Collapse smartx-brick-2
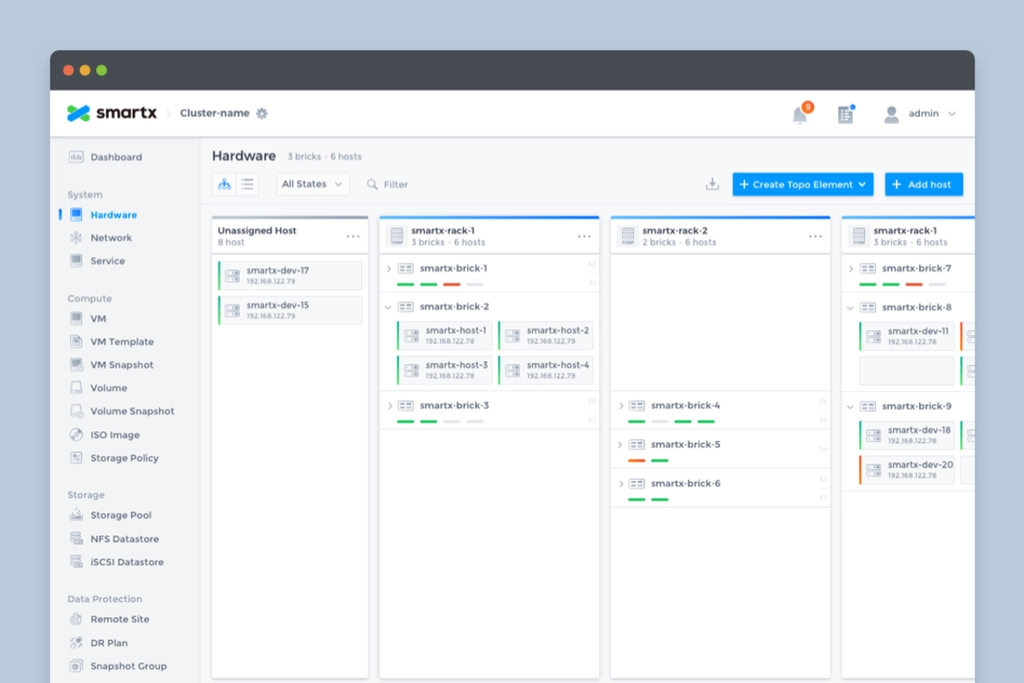This screenshot has height=683, width=1024. coord(389,307)
